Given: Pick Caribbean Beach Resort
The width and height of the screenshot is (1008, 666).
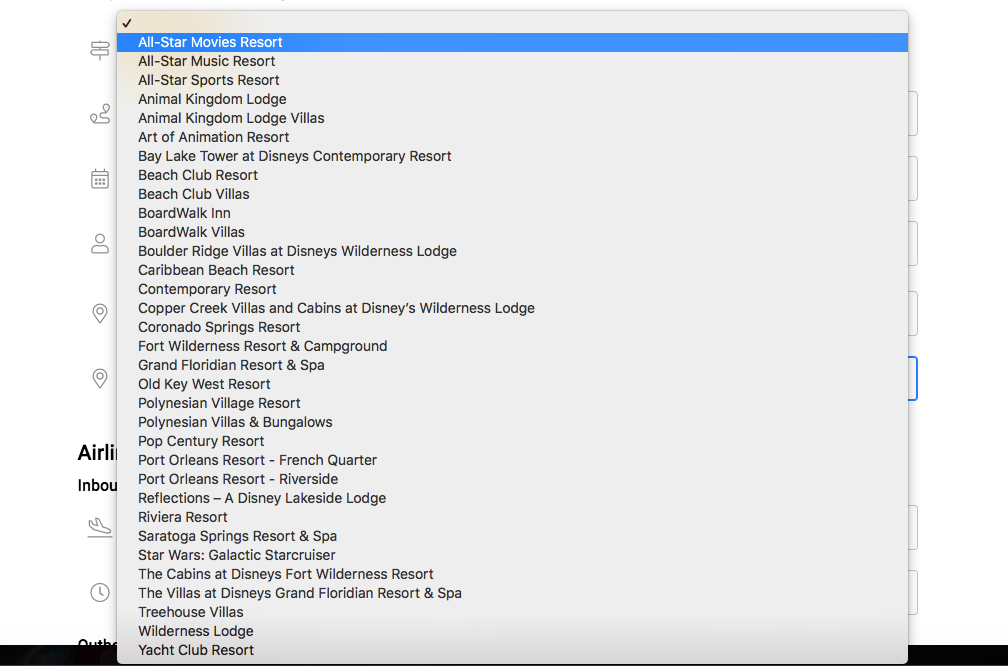Looking at the screenshot, I should pos(216,270).
